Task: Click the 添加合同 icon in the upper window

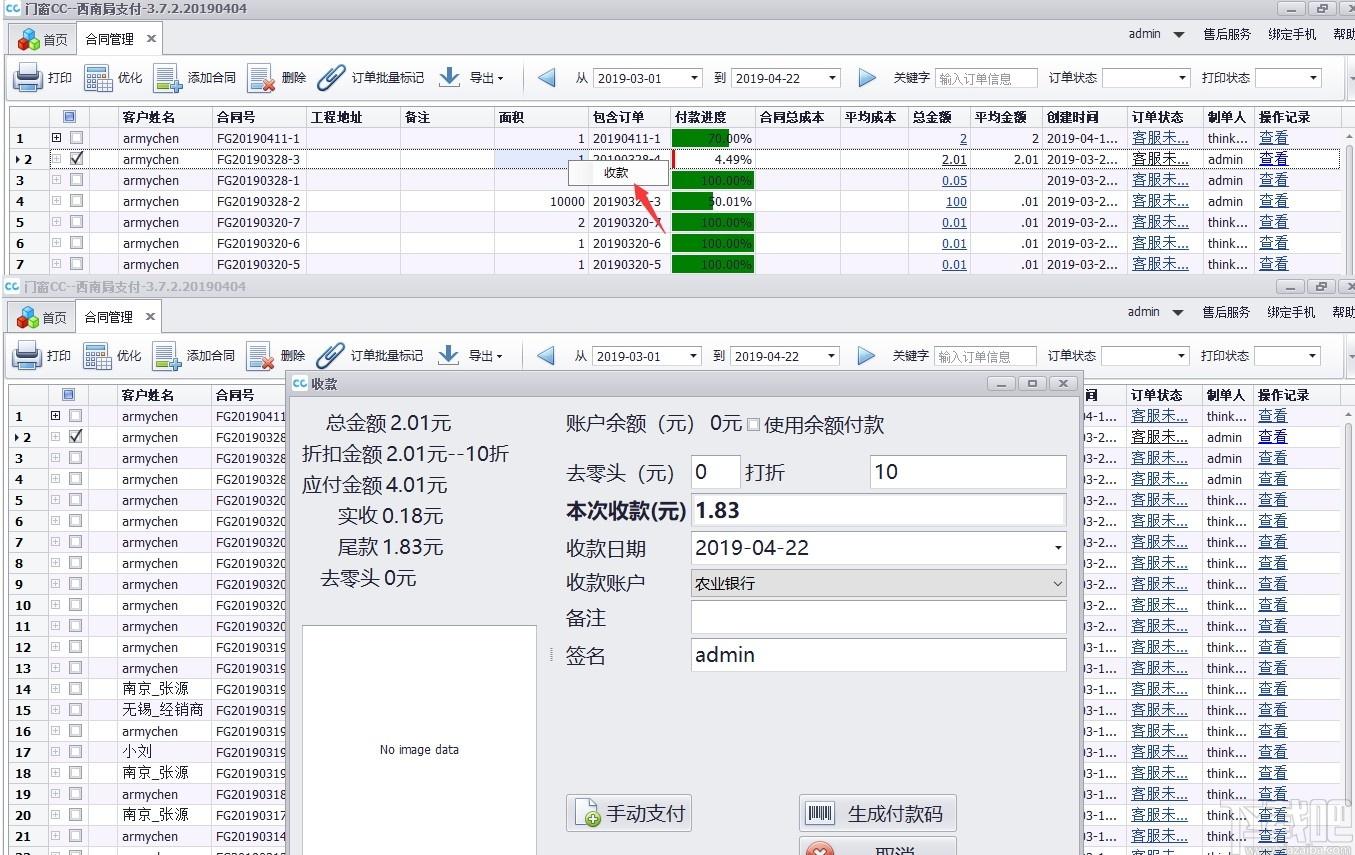Action: [167, 77]
